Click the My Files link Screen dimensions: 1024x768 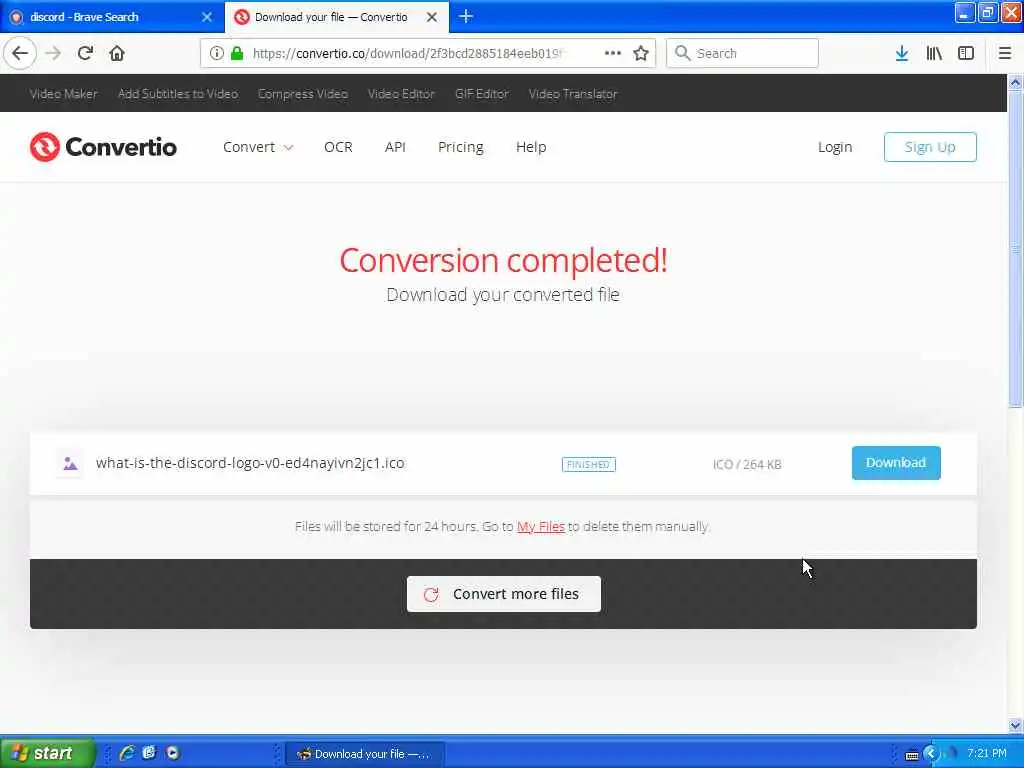pos(541,526)
